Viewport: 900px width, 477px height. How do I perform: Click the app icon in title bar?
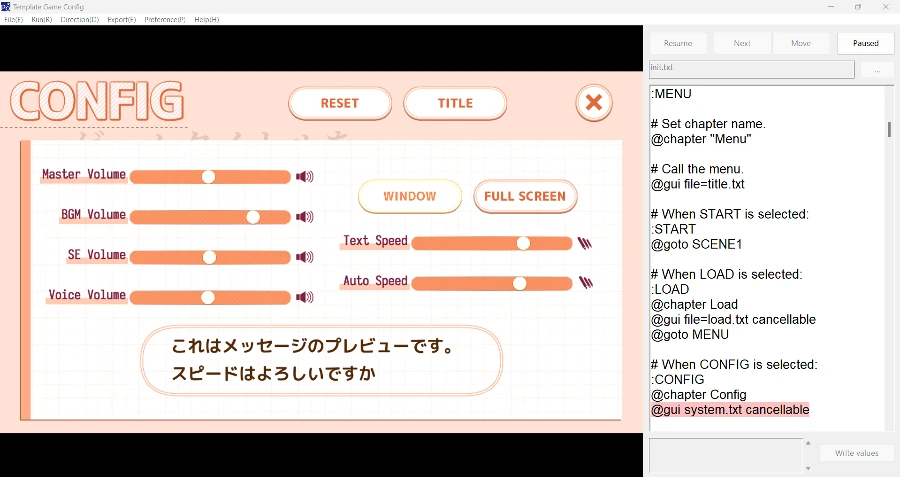[7, 6]
